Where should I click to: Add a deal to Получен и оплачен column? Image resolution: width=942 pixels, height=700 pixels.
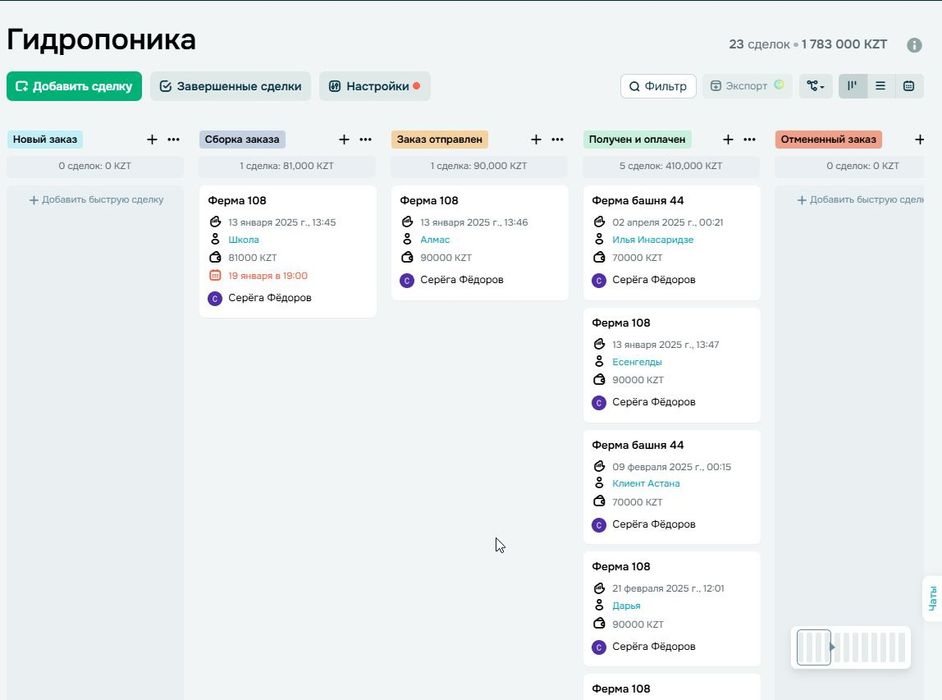click(x=728, y=139)
